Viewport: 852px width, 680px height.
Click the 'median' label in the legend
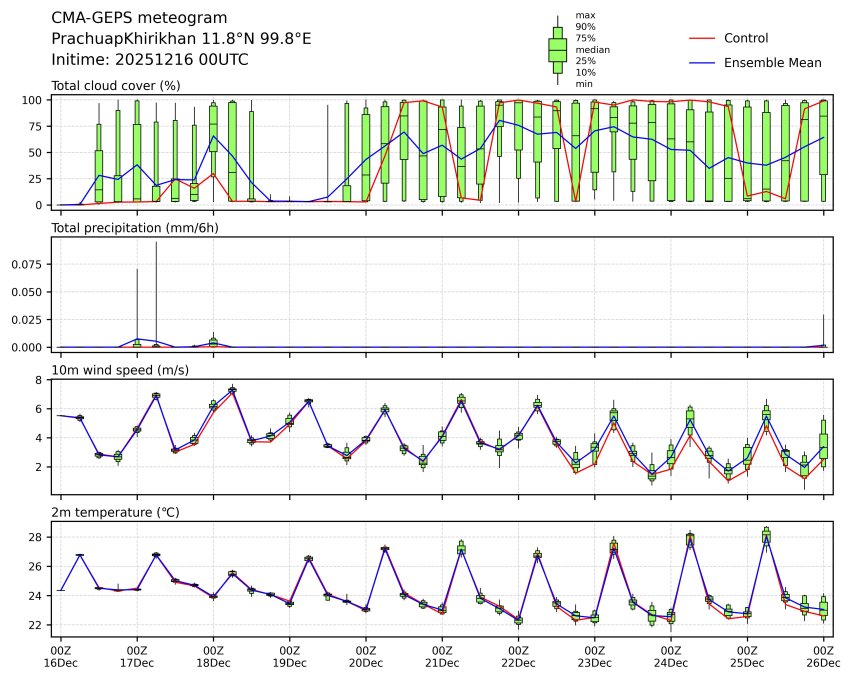pos(593,49)
